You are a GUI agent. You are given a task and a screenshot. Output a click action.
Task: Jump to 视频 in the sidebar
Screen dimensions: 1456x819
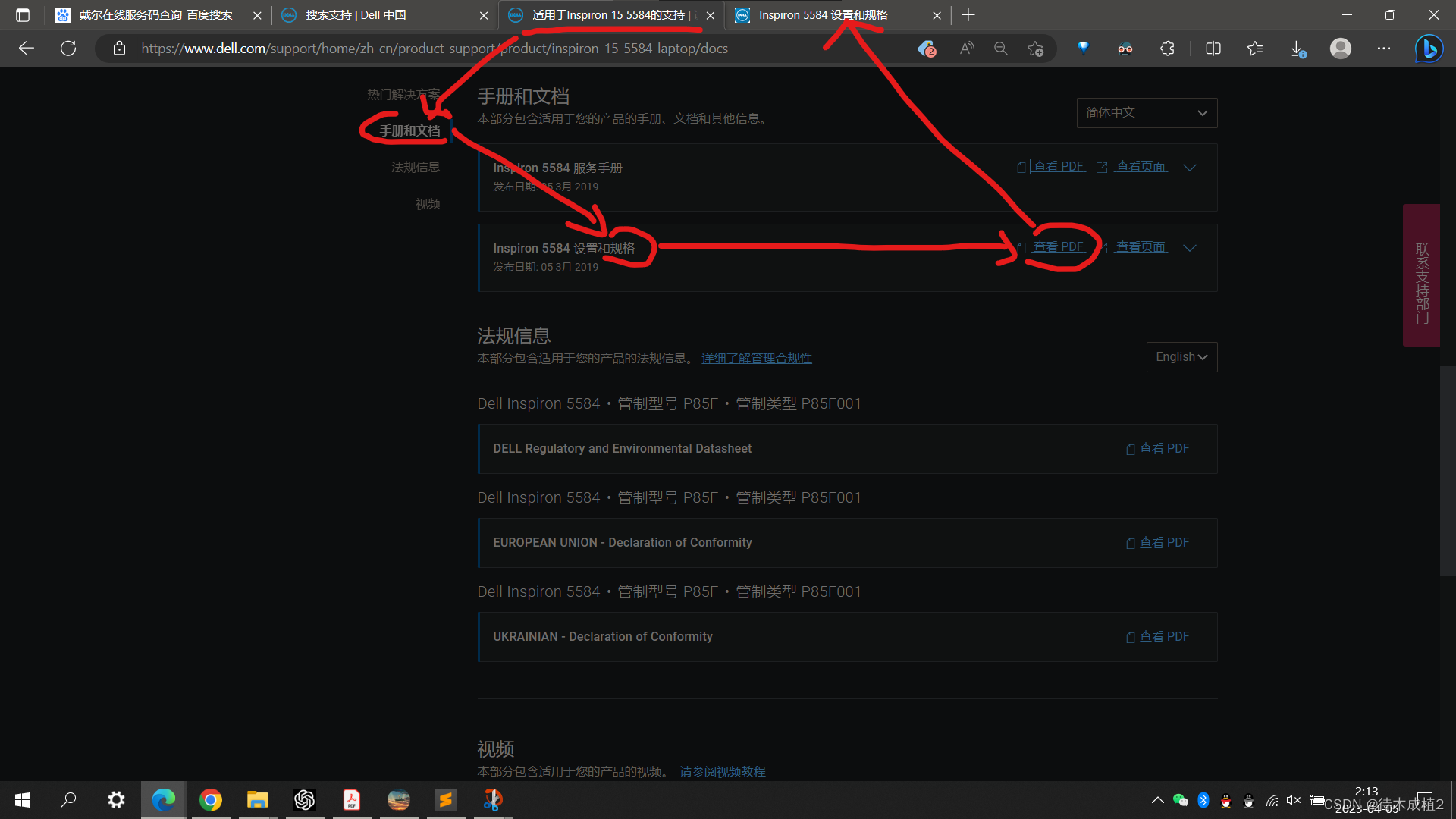pyautogui.click(x=428, y=204)
